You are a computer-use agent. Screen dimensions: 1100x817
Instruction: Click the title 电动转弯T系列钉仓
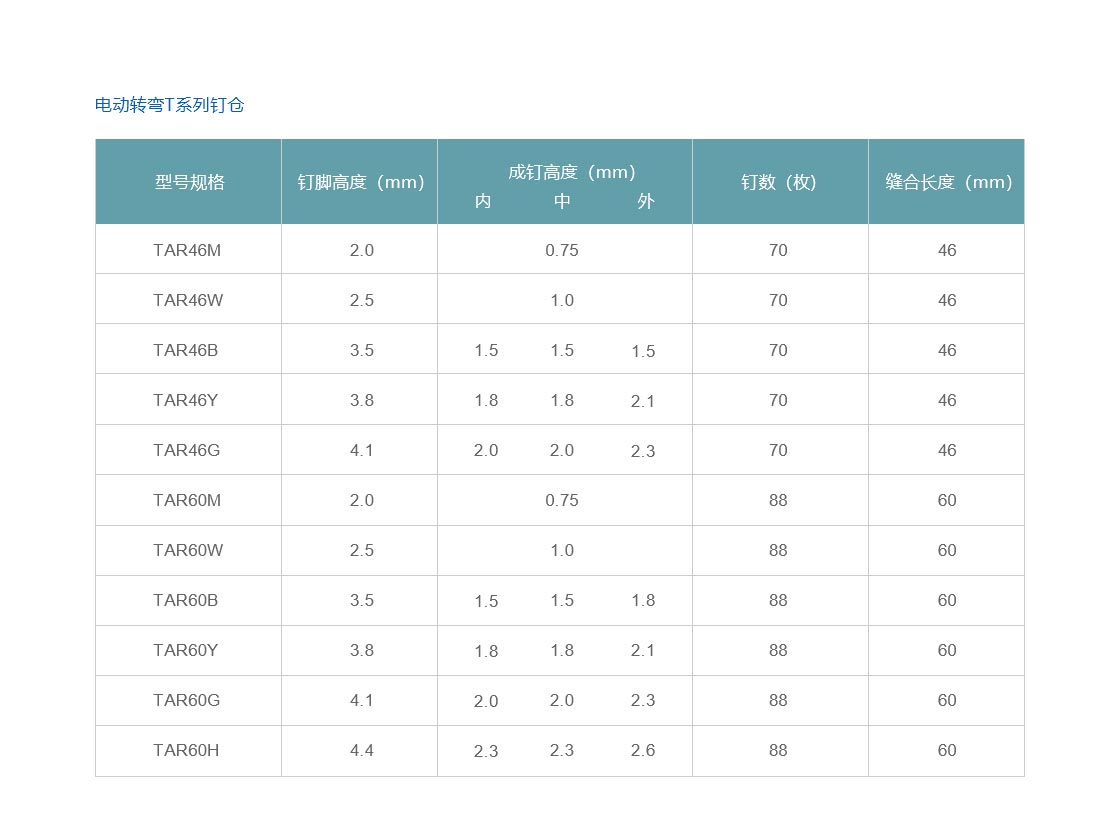pyautogui.click(x=169, y=105)
